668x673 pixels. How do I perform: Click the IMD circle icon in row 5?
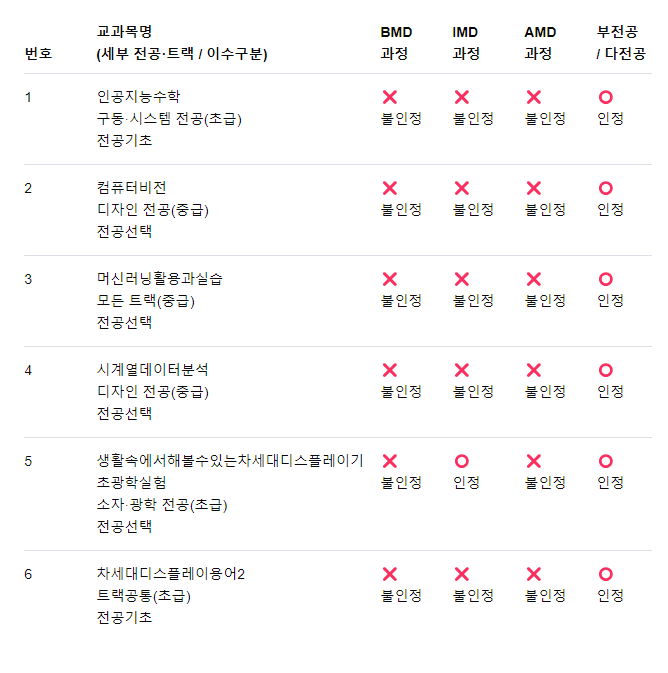[462, 461]
